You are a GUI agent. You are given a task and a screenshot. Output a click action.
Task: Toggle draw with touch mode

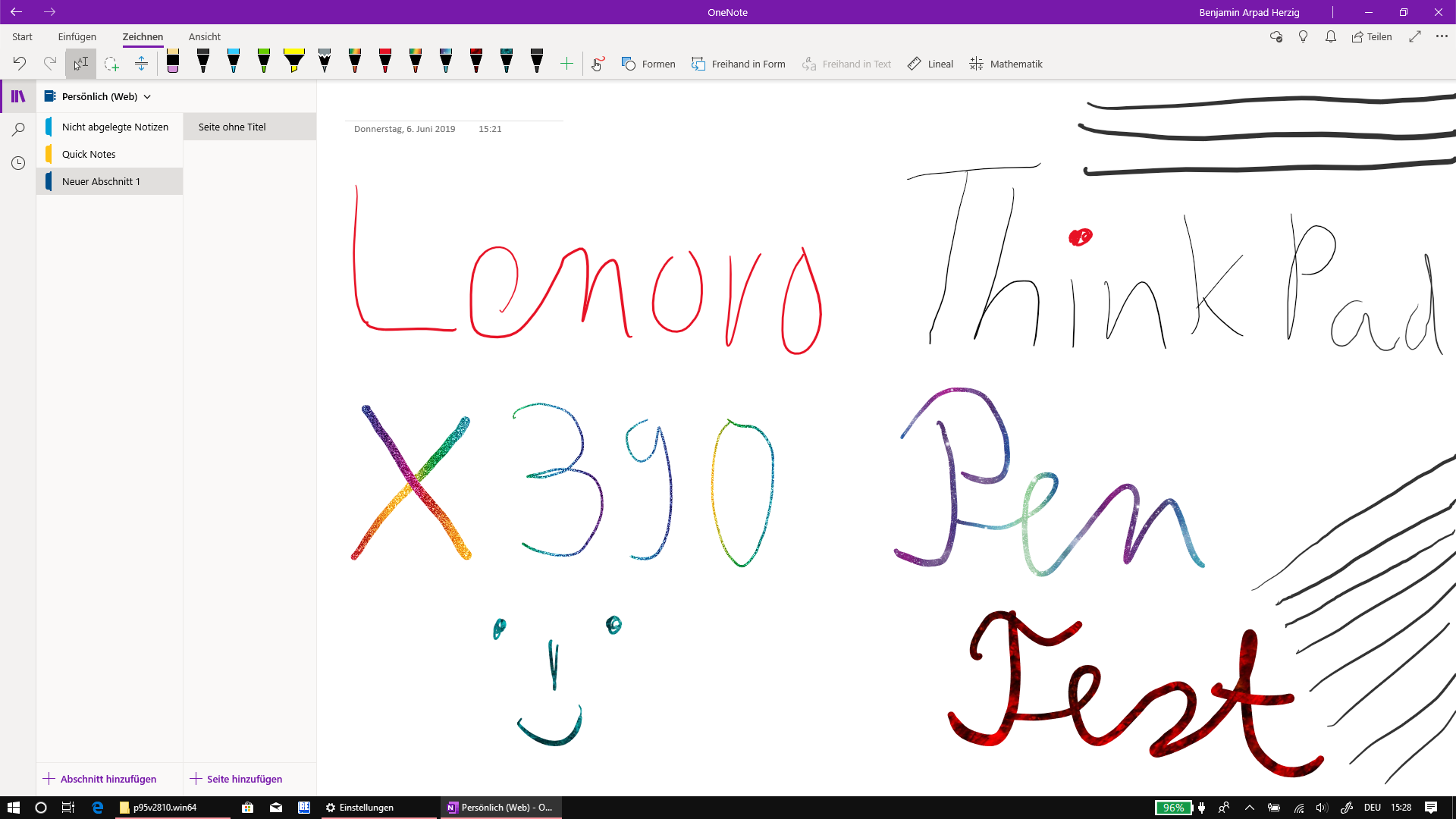598,64
